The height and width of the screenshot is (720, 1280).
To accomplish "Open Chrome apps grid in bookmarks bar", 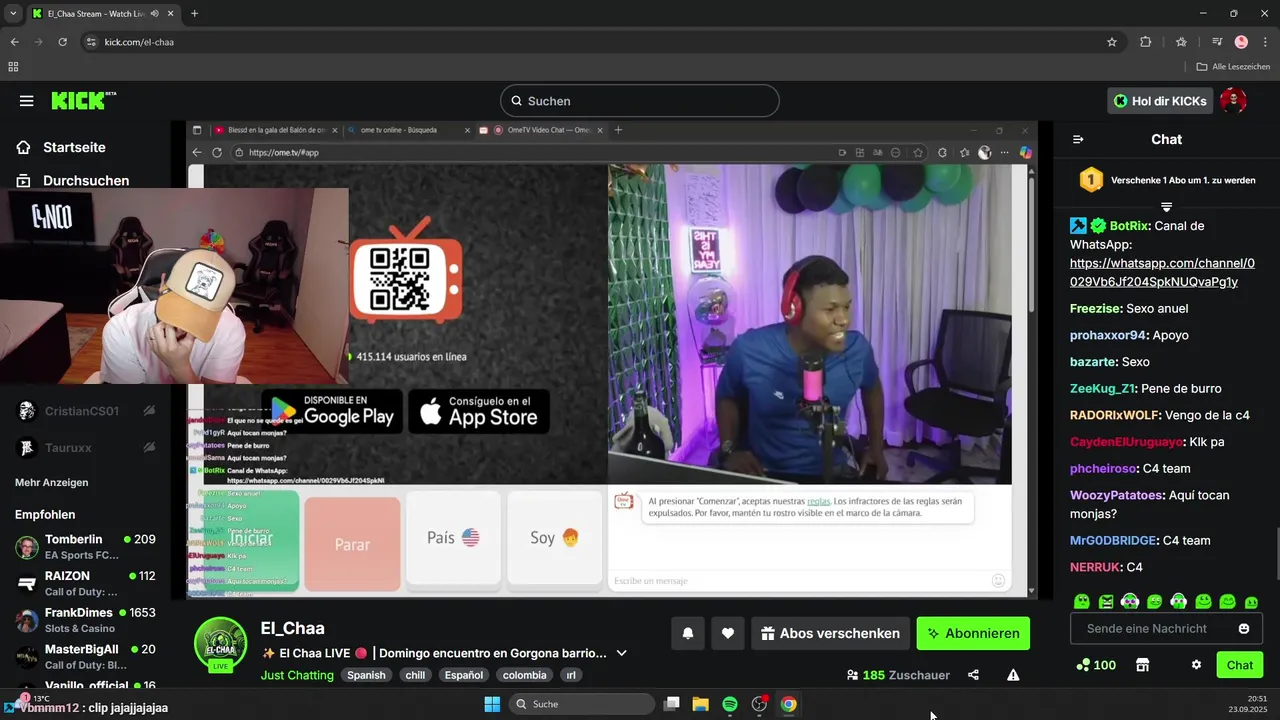I will [x=13, y=67].
